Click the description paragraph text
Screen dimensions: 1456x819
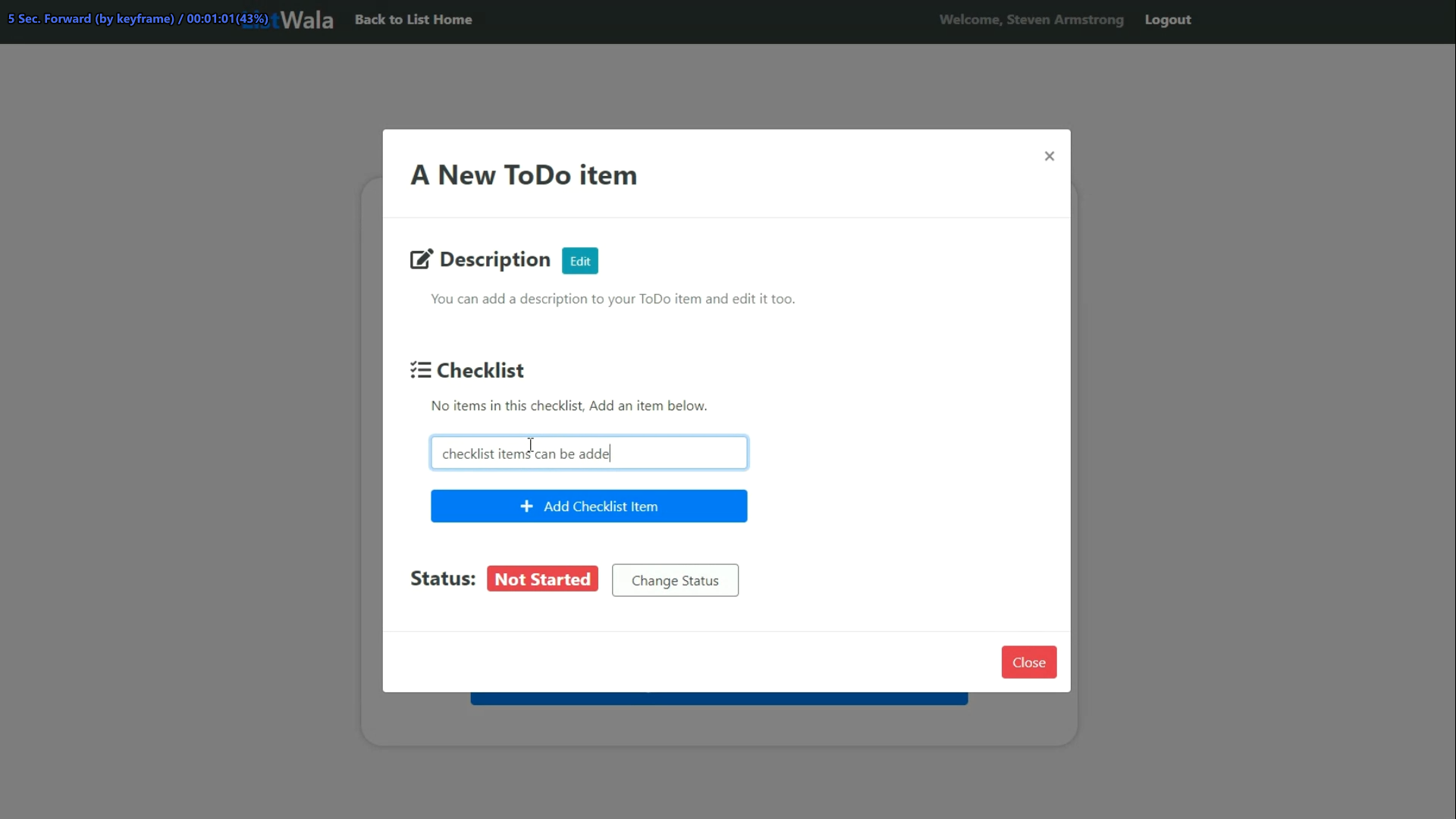(612, 299)
